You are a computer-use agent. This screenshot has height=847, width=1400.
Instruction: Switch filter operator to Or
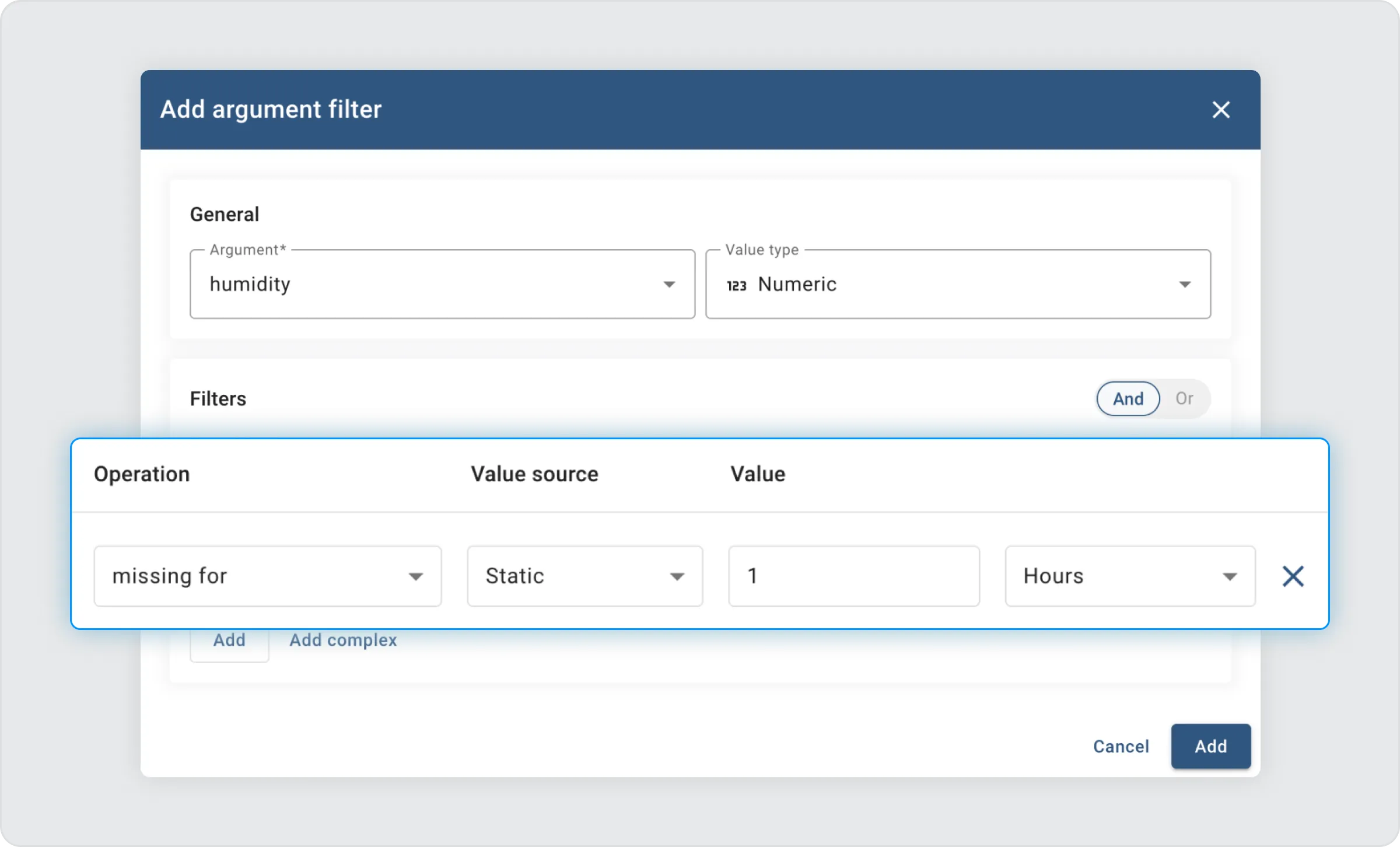click(1184, 399)
